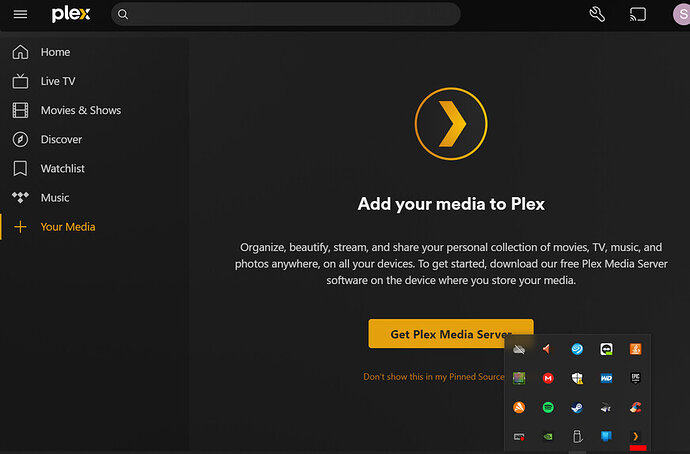The image size is (690, 454).
Task: Click the Spotify tray icon
Action: click(x=548, y=407)
